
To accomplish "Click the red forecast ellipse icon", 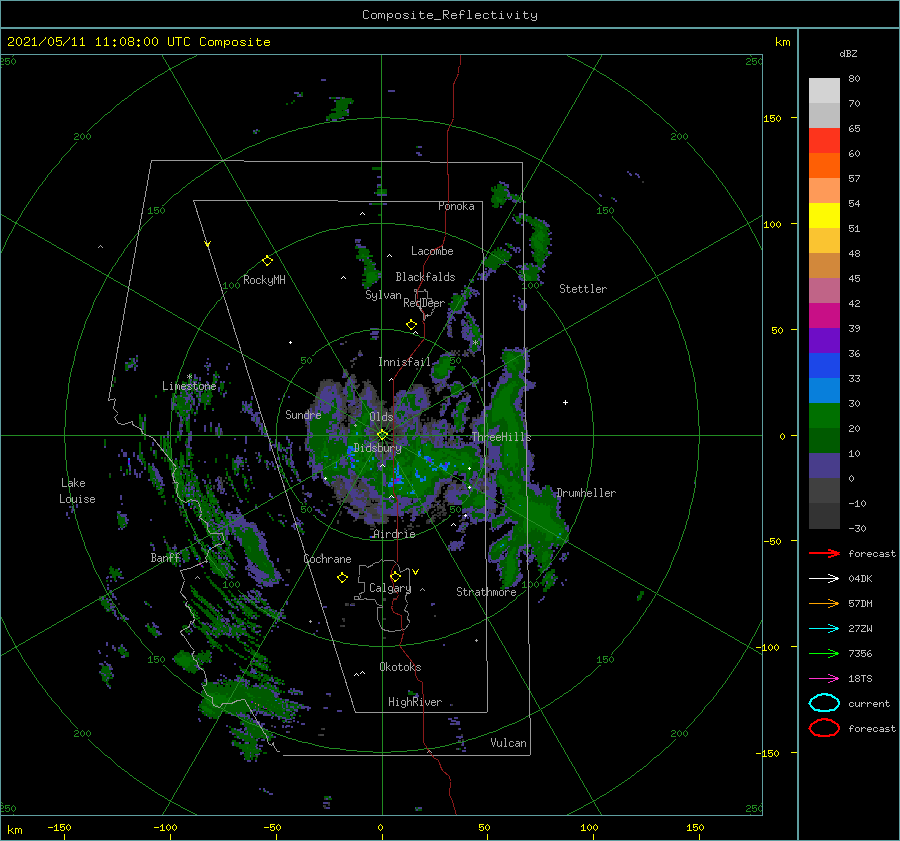I will 824,728.
